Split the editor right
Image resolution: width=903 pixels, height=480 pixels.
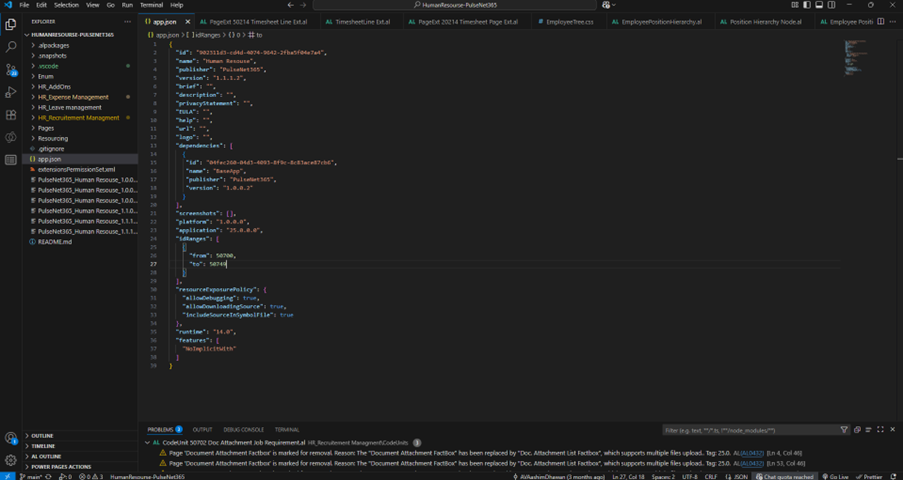[881, 22]
